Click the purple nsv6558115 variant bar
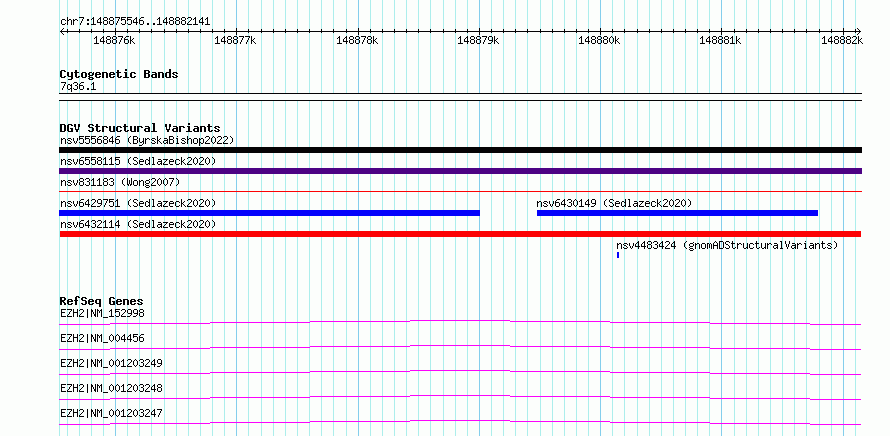The width and height of the screenshot is (890, 436). coord(460,171)
